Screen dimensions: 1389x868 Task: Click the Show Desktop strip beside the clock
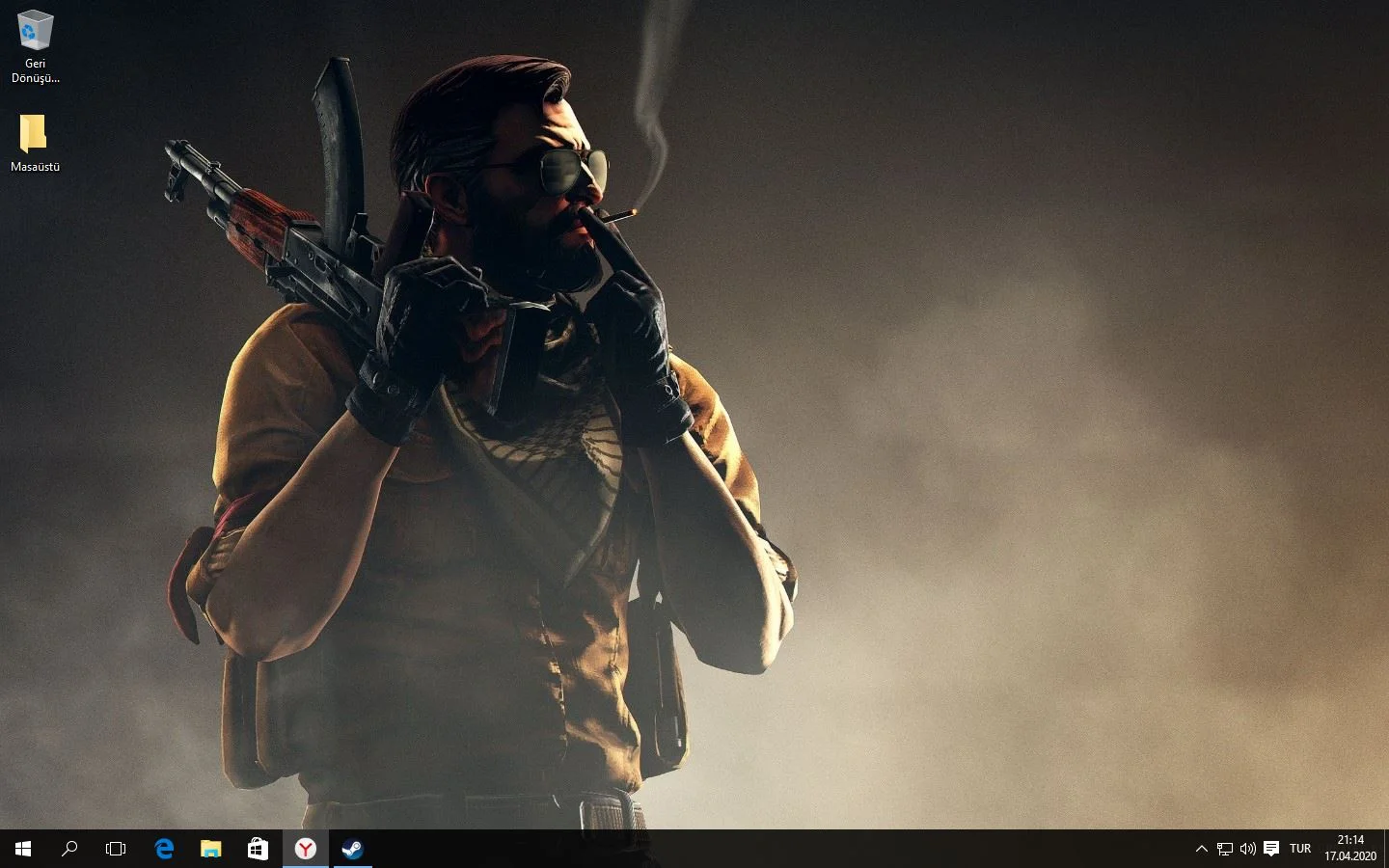click(1386, 849)
